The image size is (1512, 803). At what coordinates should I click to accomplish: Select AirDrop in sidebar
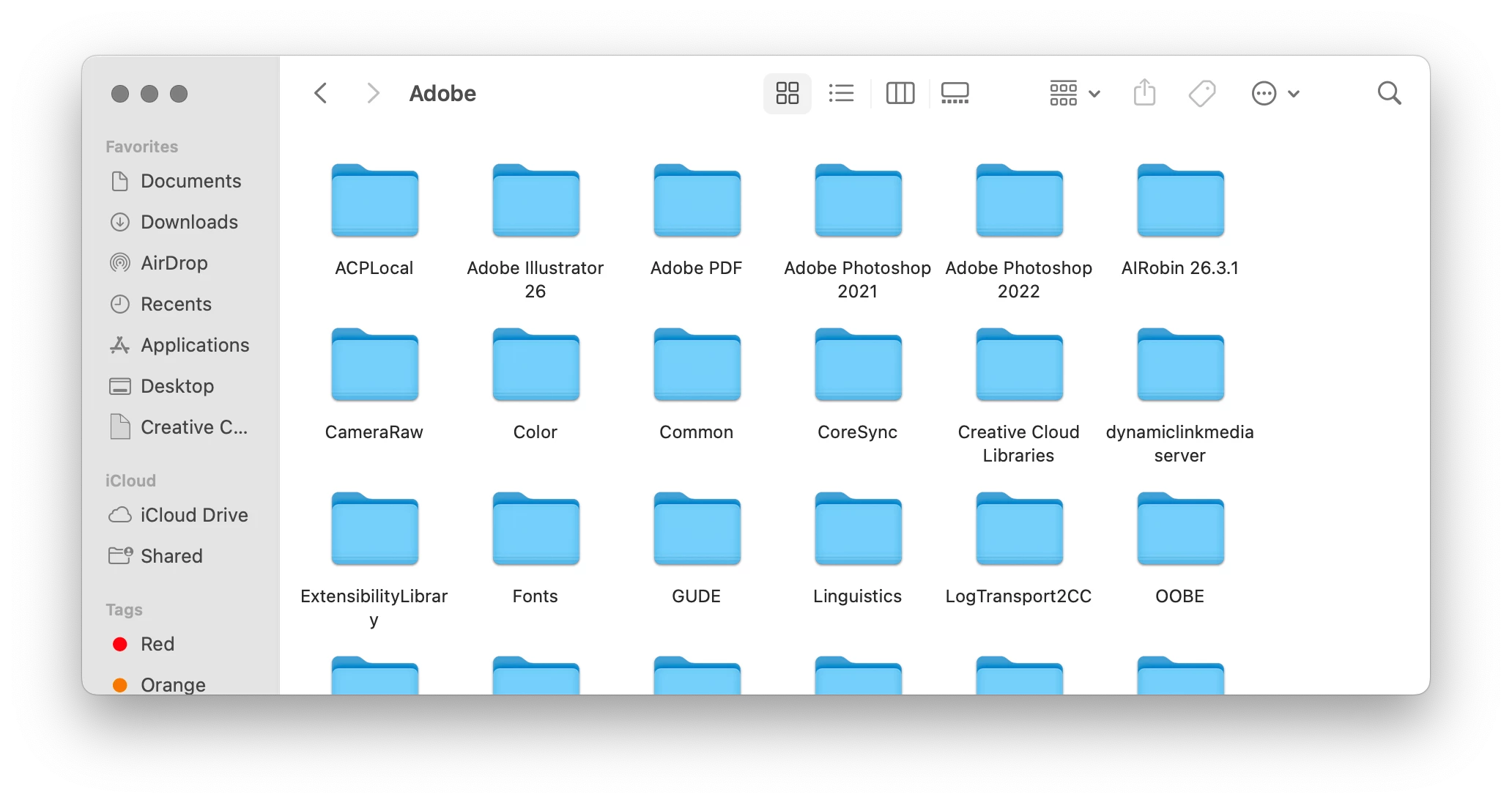pyautogui.click(x=174, y=263)
